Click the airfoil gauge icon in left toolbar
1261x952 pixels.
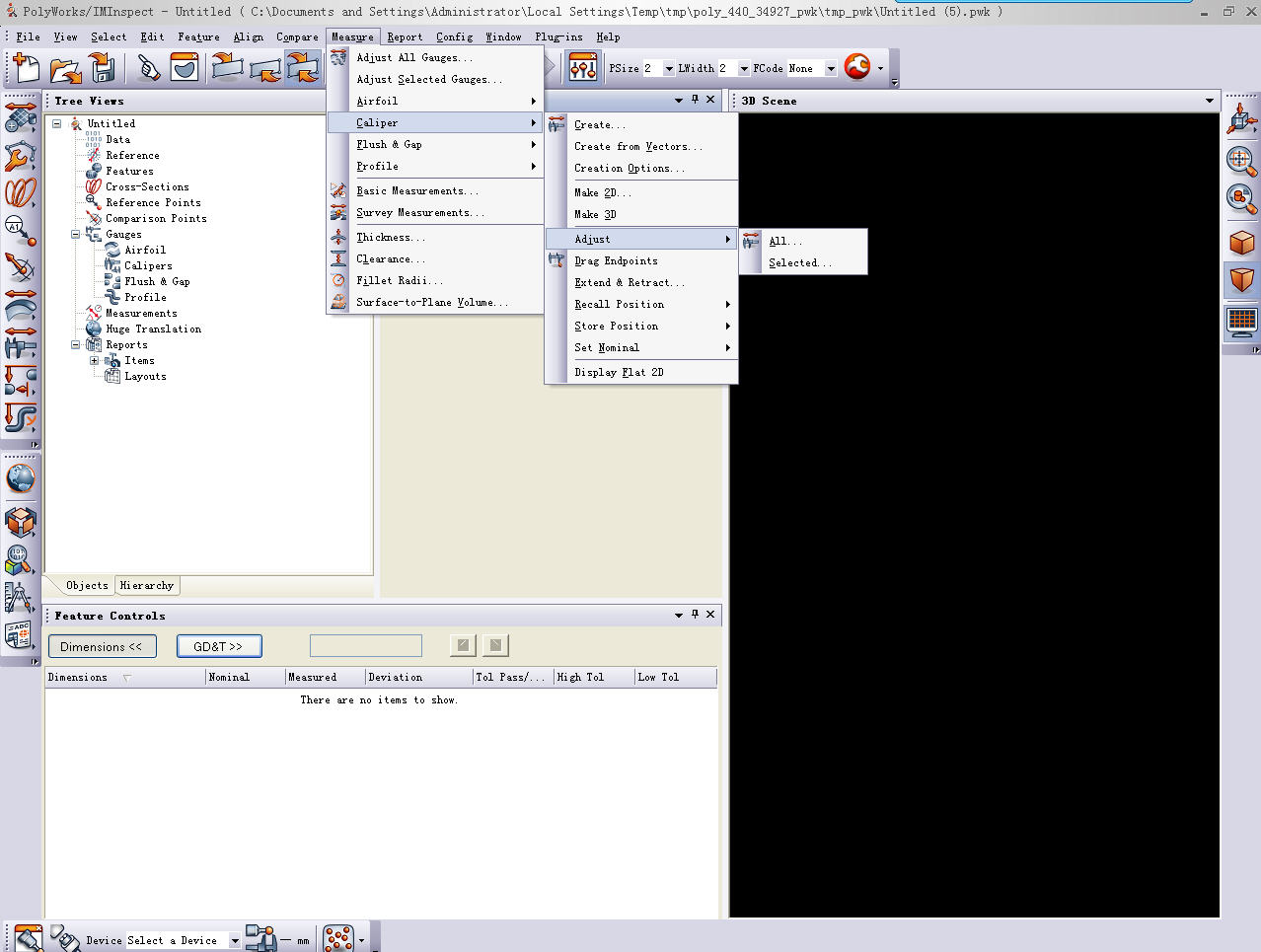(20, 305)
